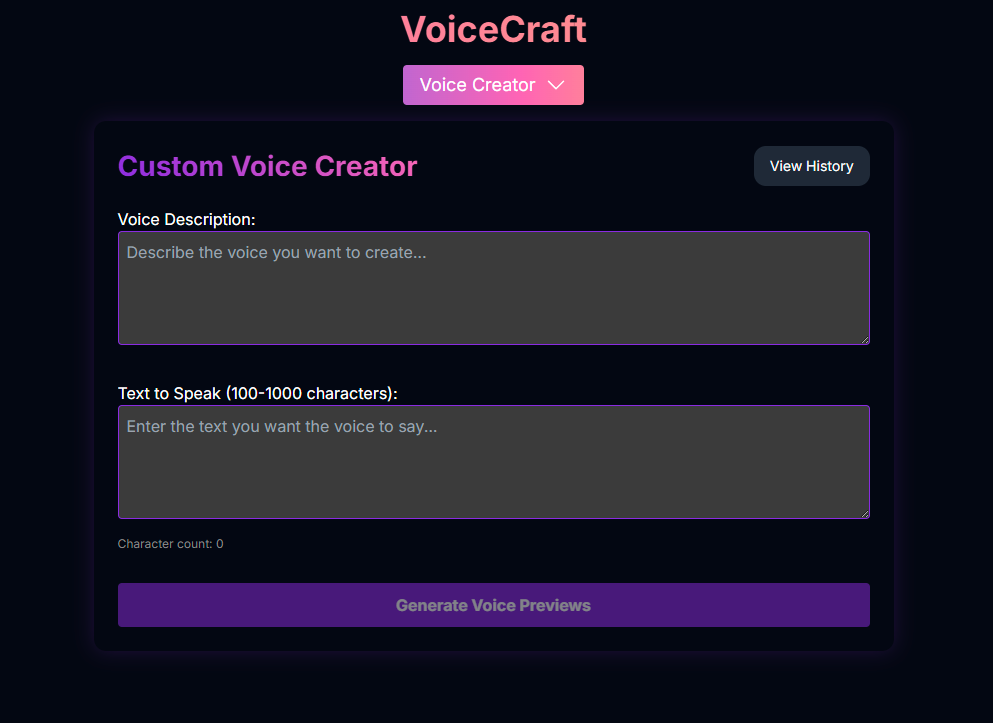
Task: Open the Voice Creator dropdown menu
Action: coord(493,85)
